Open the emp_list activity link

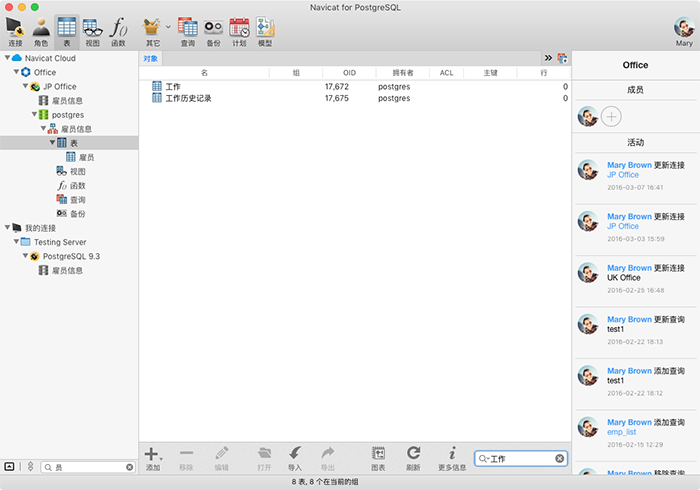(x=621, y=432)
